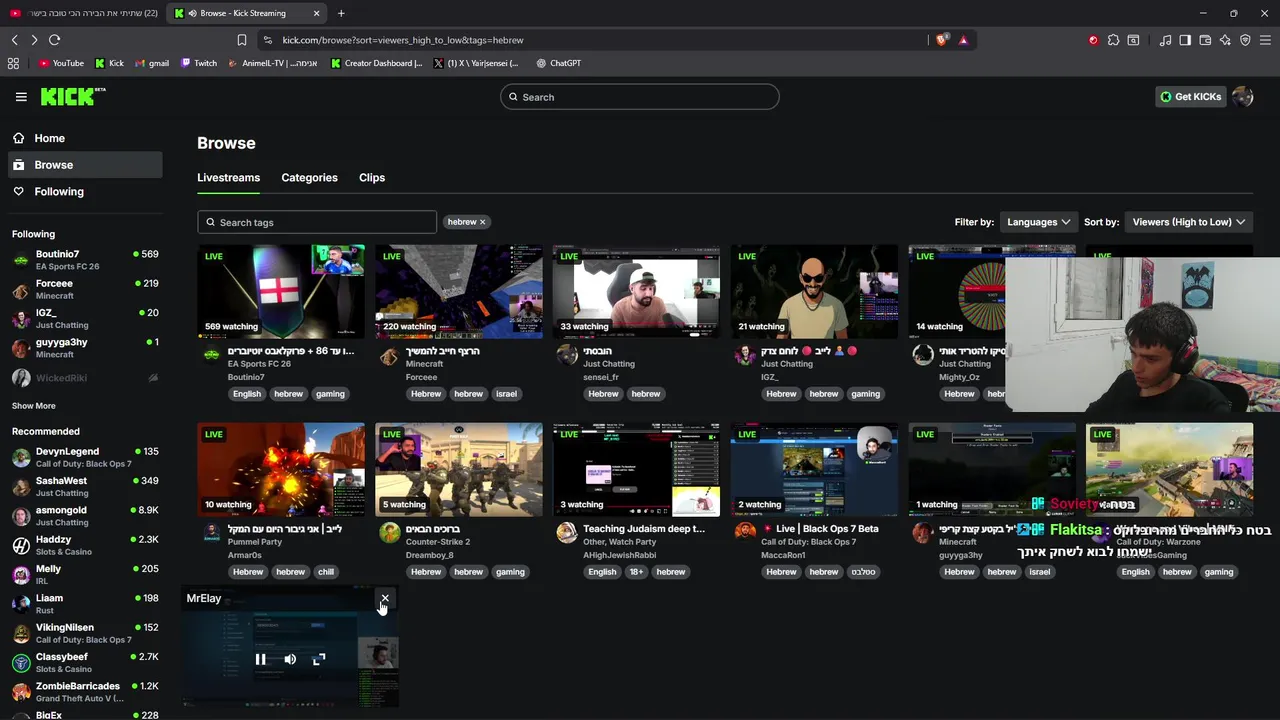Image resolution: width=1280 pixels, height=720 pixels.
Task: Select the Livestreams tab
Action: coord(228,177)
